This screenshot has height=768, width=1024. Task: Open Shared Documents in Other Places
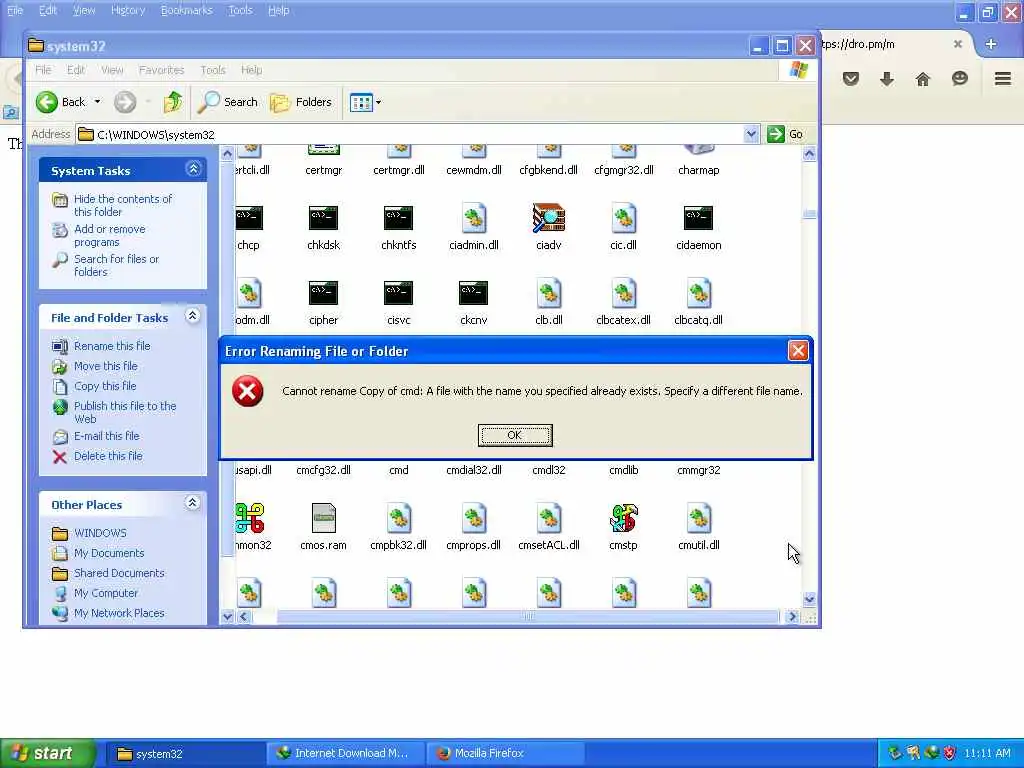pos(119,573)
